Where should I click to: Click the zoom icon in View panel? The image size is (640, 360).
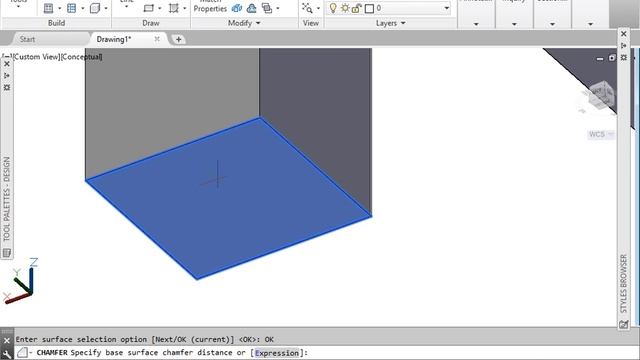coord(307,8)
